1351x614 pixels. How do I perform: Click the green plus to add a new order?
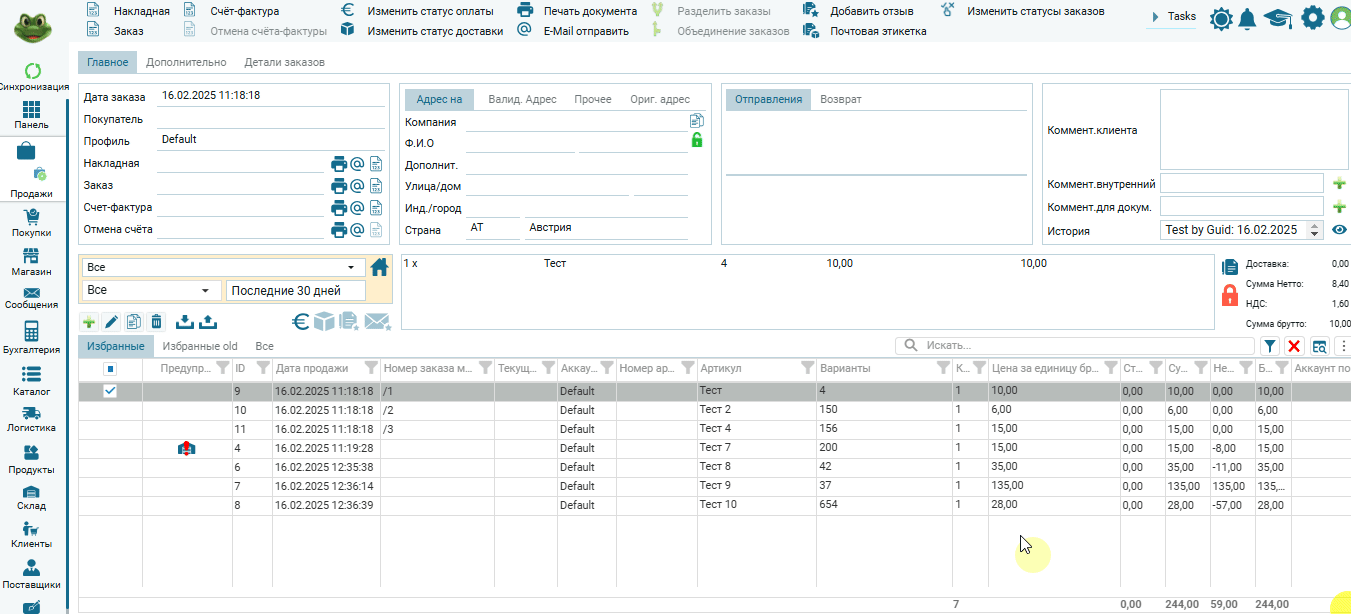[89, 322]
